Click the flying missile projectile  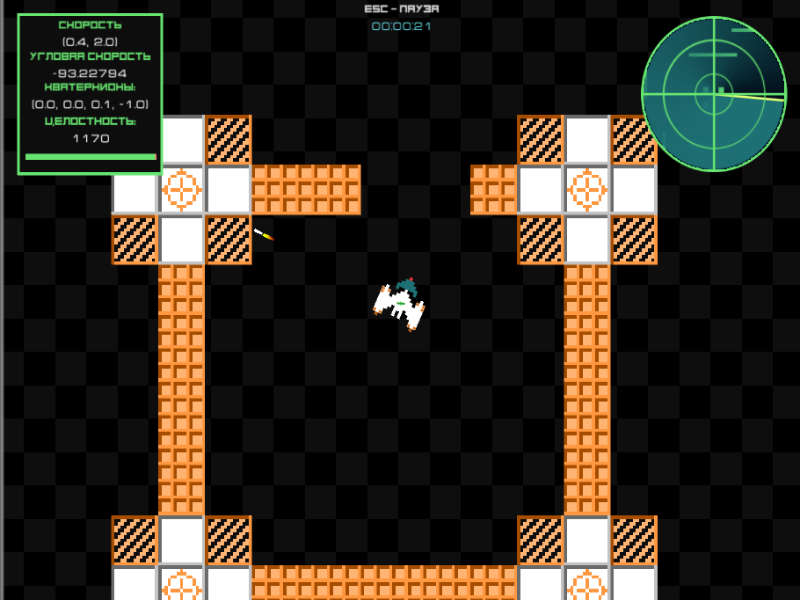click(x=264, y=235)
